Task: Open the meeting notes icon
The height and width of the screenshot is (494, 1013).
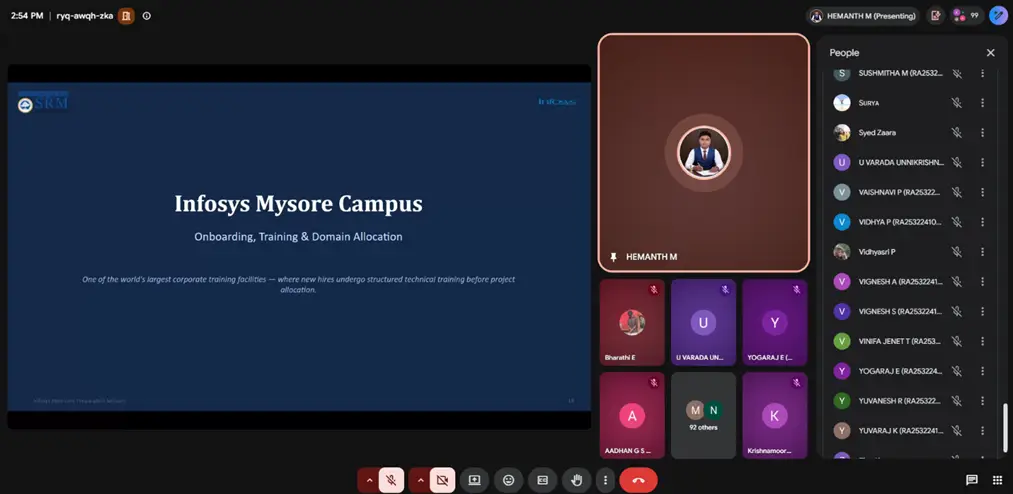Action: (935, 16)
